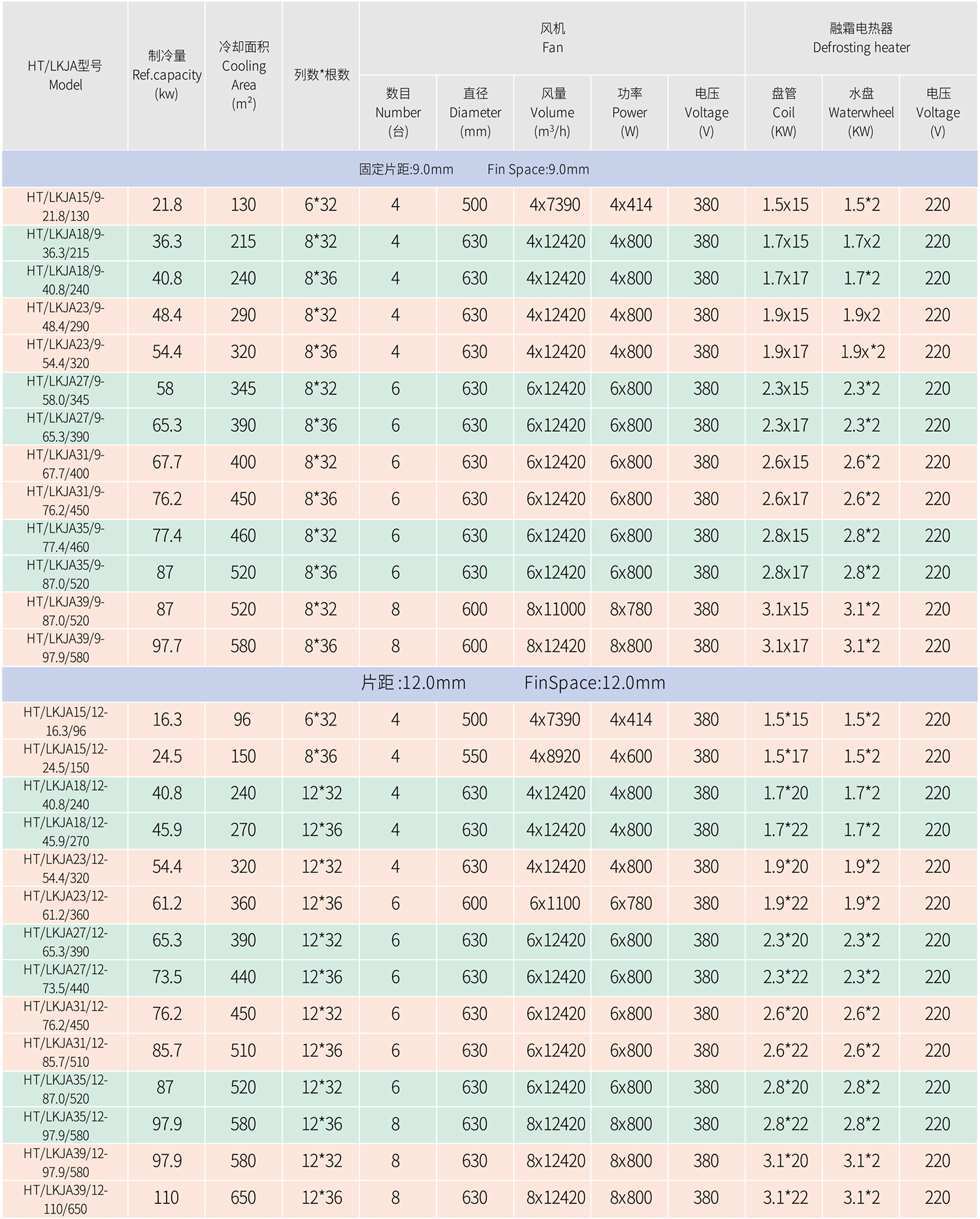
Task: Click the fan volume value "6x1100"
Action: tap(555, 903)
